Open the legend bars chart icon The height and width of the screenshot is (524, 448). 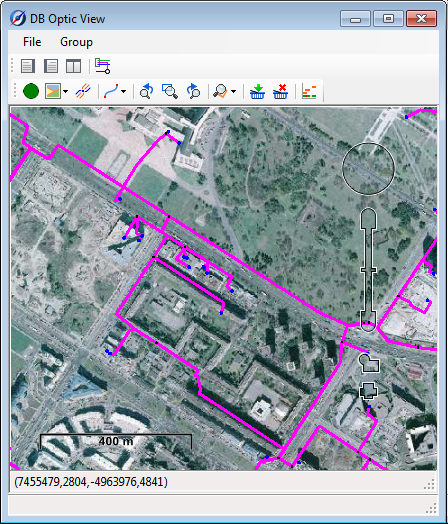click(309, 91)
